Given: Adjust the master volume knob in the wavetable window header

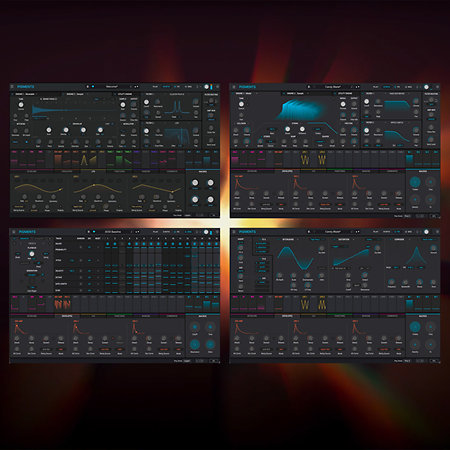Looking at the screenshot, I should (x=426, y=87).
